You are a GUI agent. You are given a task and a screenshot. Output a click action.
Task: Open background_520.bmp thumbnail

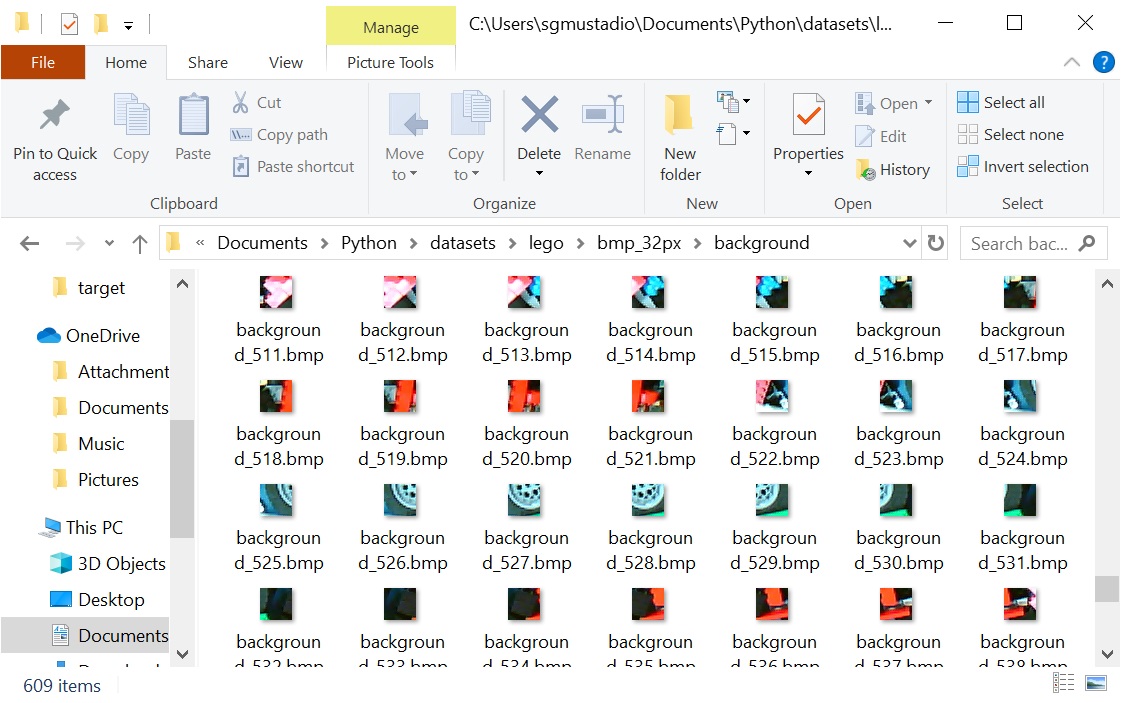[x=525, y=395]
